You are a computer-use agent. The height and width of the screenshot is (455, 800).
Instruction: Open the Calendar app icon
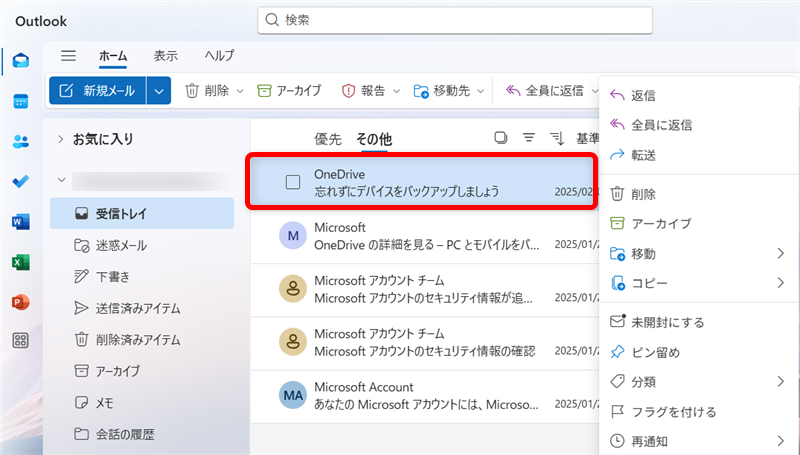(x=20, y=101)
